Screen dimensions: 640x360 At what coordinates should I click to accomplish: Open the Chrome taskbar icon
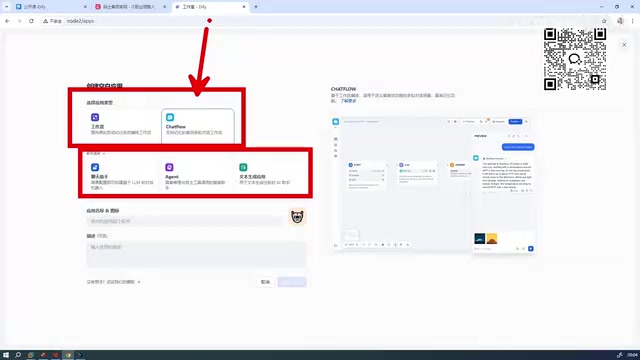(x=68, y=355)
